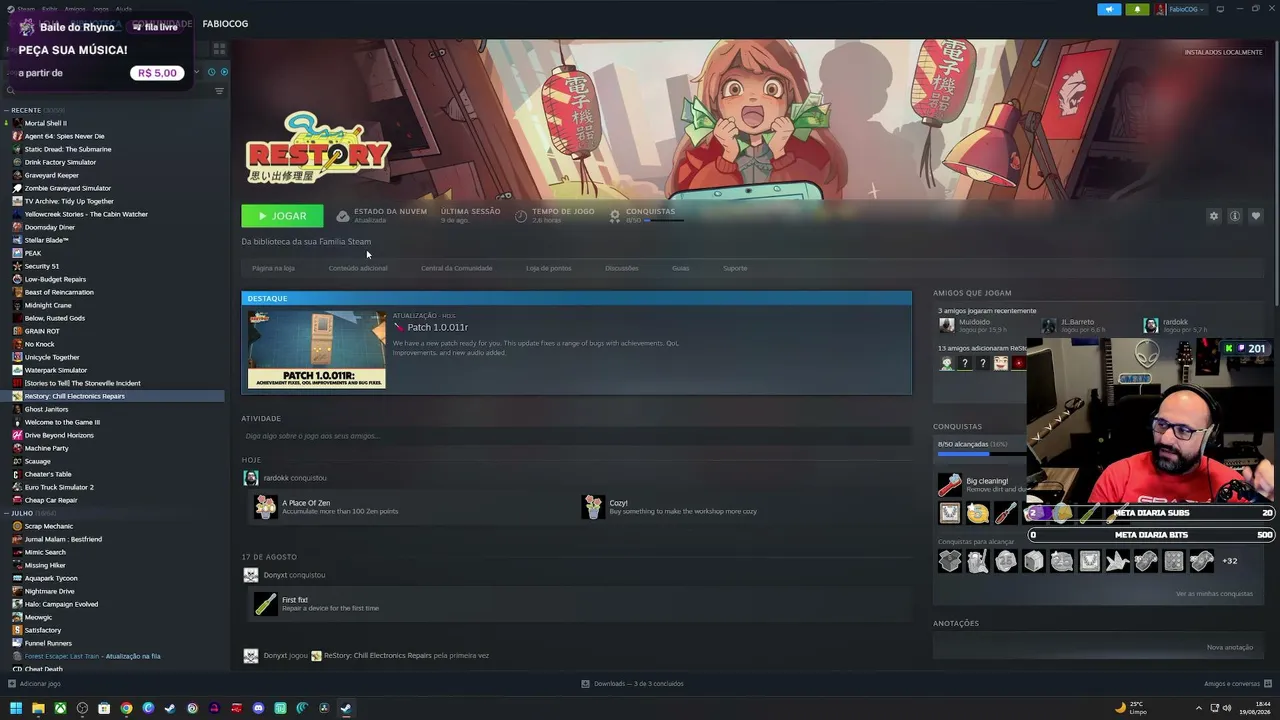Click the Windows clock in system tray
This screenshot has width=1280, height=720.
pyautogui.click(x=1254, y=708)
